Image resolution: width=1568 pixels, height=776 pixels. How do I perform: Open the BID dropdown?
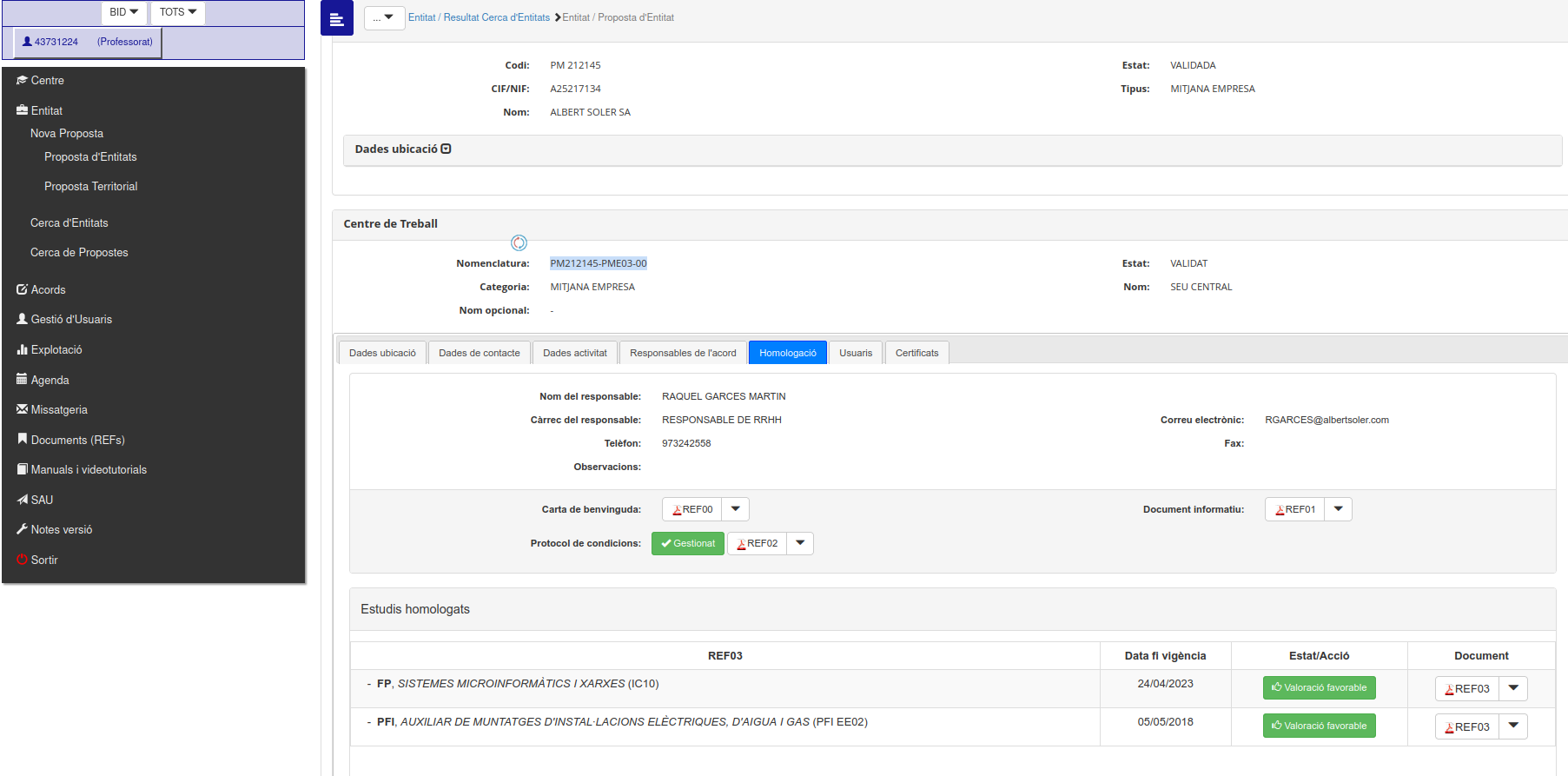click(x=124, y=12)
